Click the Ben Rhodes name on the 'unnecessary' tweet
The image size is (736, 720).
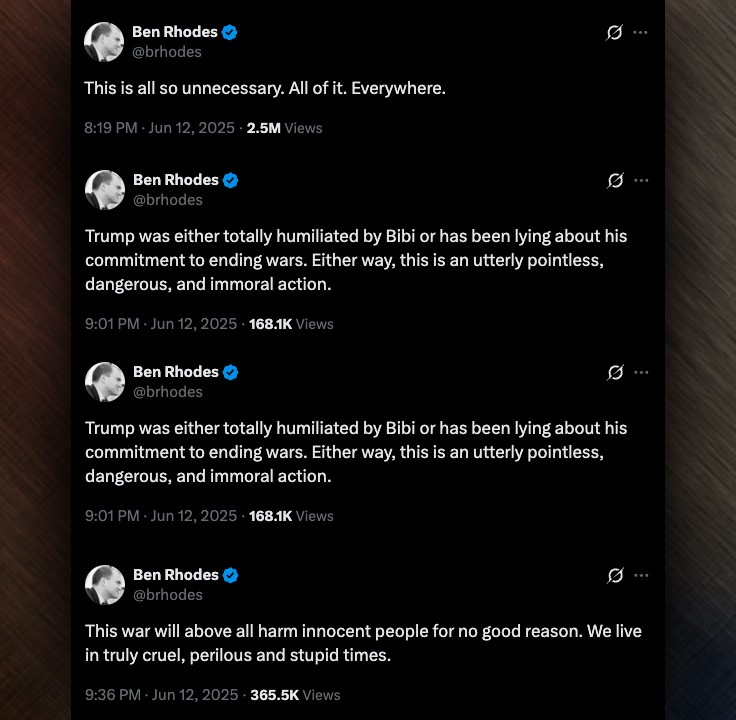pos(175,32)
